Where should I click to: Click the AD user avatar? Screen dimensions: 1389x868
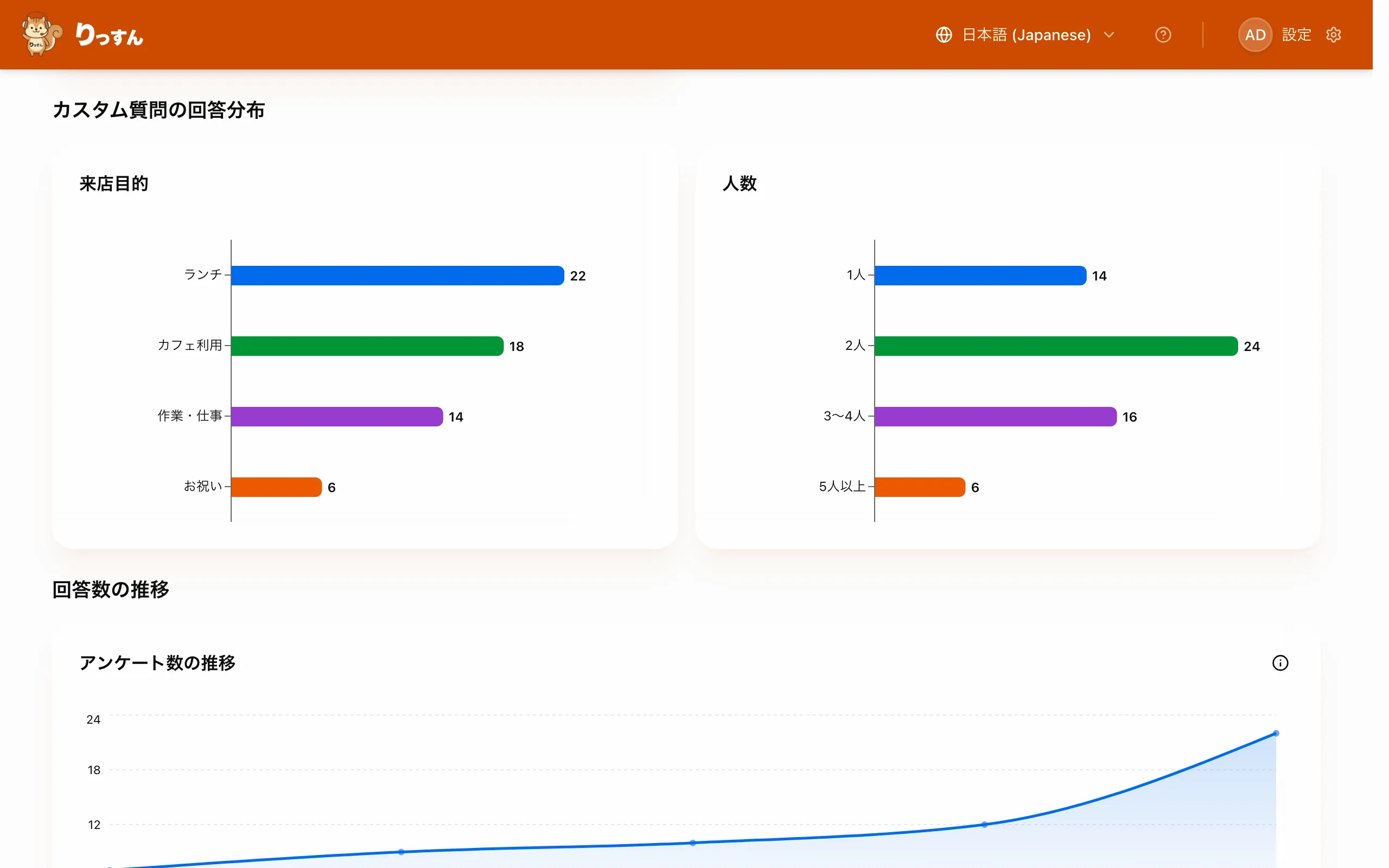click(x=1254, y=35)
